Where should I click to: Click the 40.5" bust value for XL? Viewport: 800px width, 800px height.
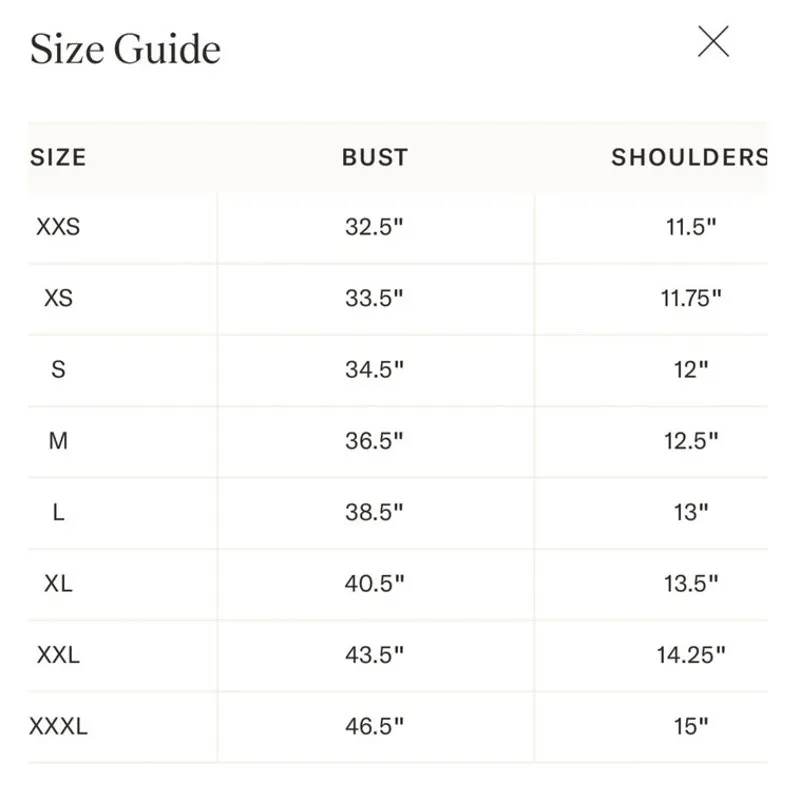point(375,583)
